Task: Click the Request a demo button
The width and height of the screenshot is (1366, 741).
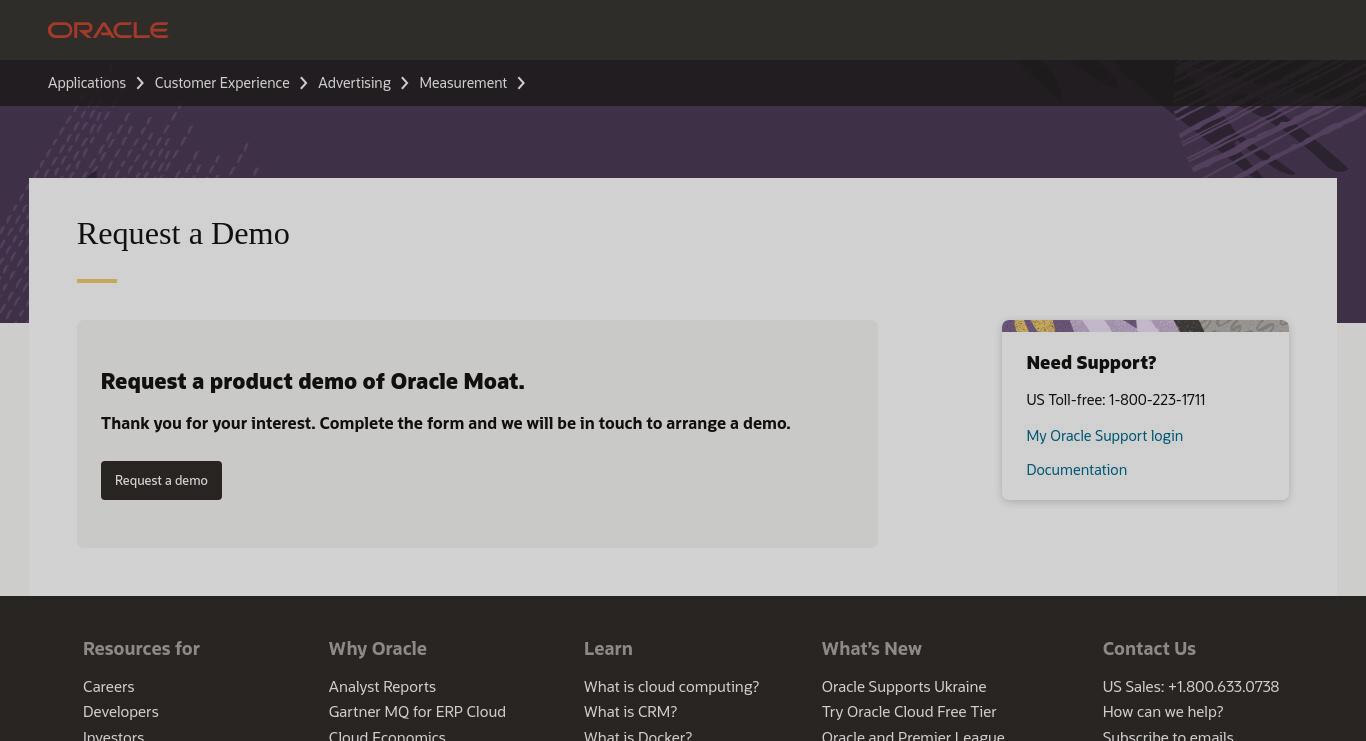Action: 161,480
